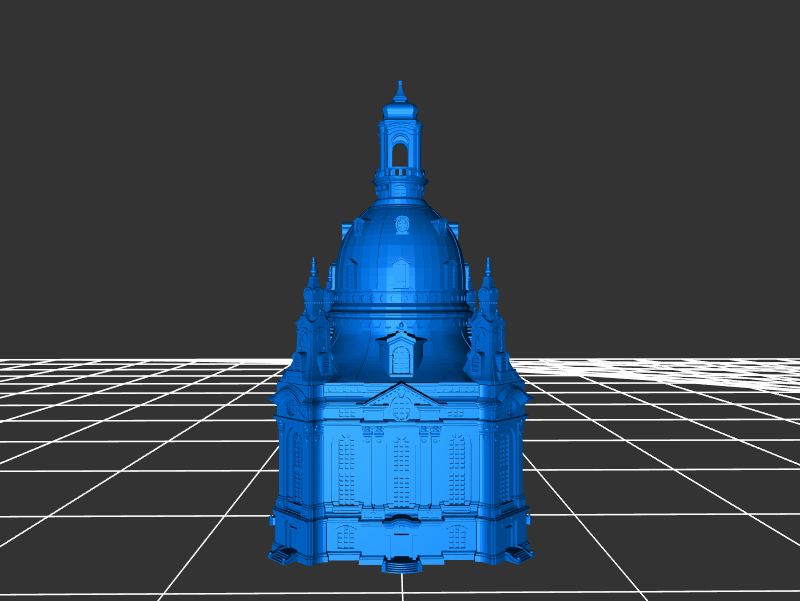This screenshot has width=800, height=601.
Task: Click the right corner staircase of the model
Action: coord(519,553)
